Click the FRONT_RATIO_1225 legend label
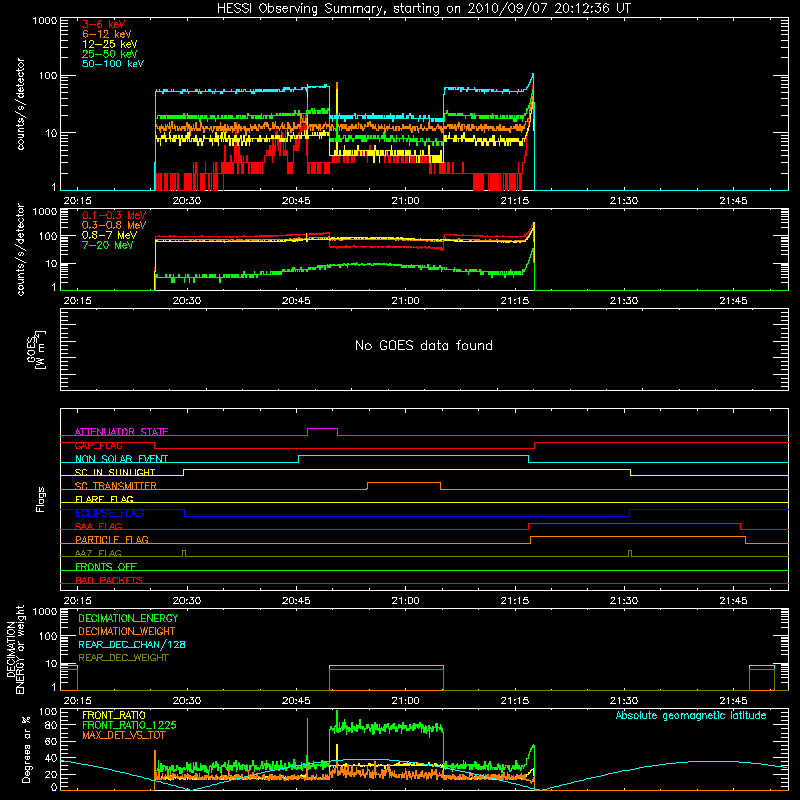The image size is (800, 800). 129,725
